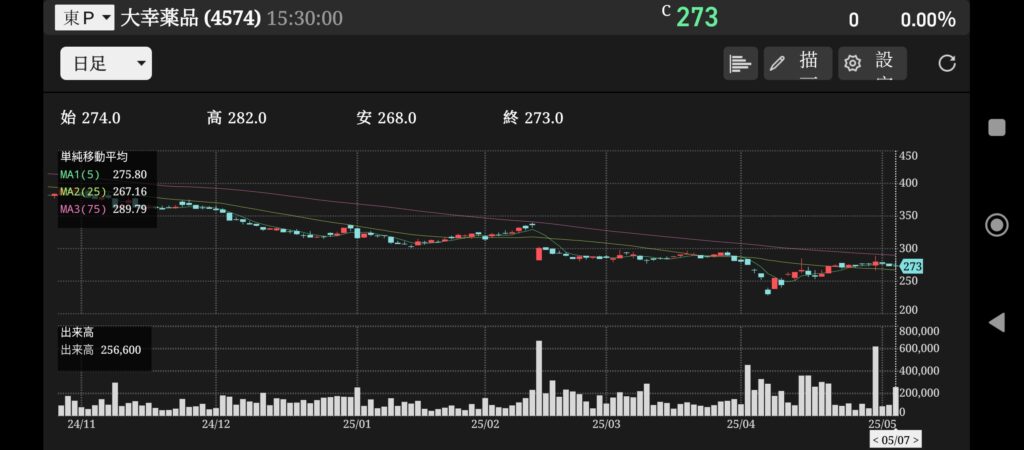The width and height of the screenshot is (1024, 450).
Task: Click the MA2(25) 267.16 legend row
Action: (103, 192)
